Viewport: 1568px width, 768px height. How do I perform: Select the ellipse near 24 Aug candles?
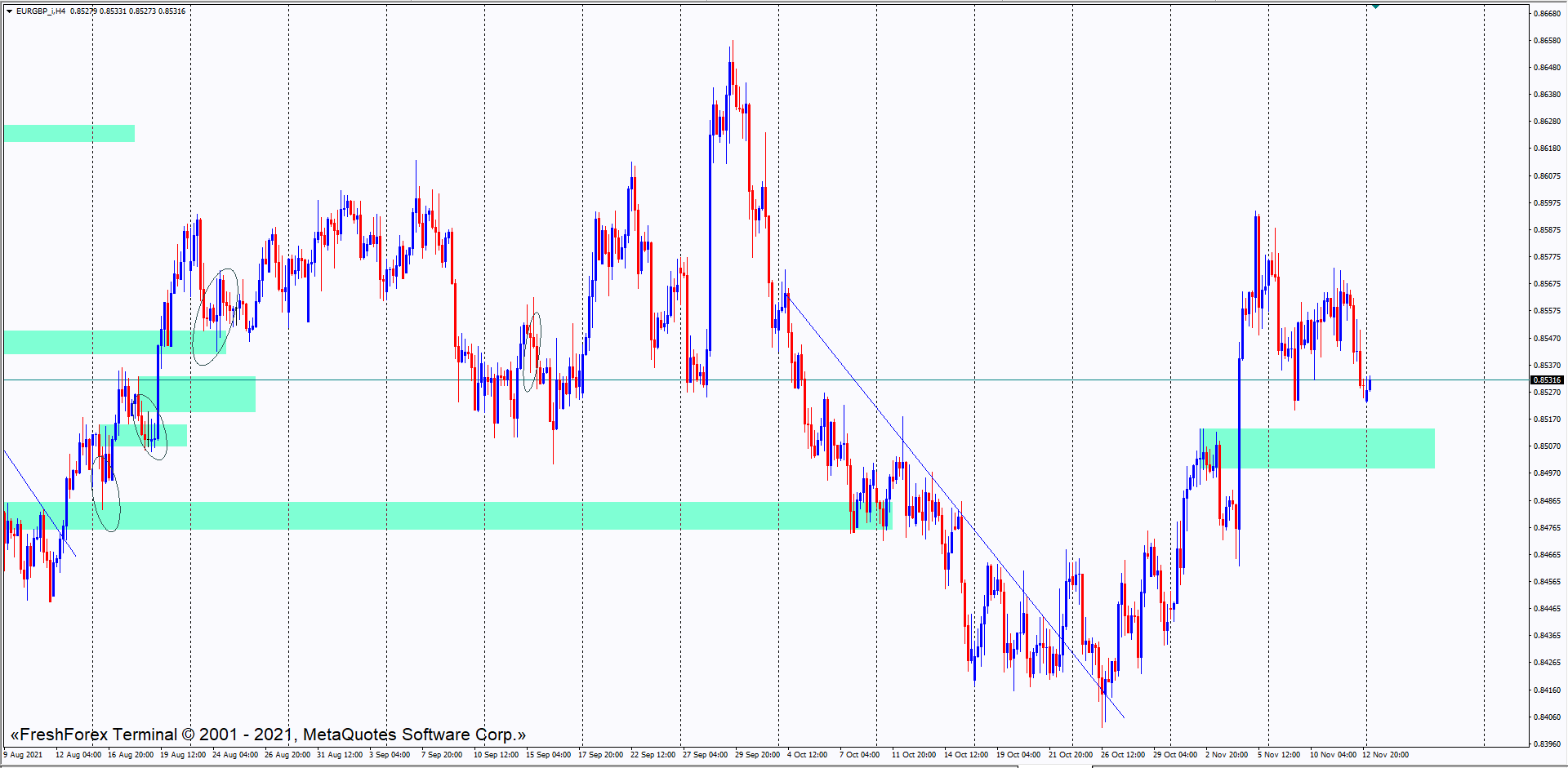point(216,317)
